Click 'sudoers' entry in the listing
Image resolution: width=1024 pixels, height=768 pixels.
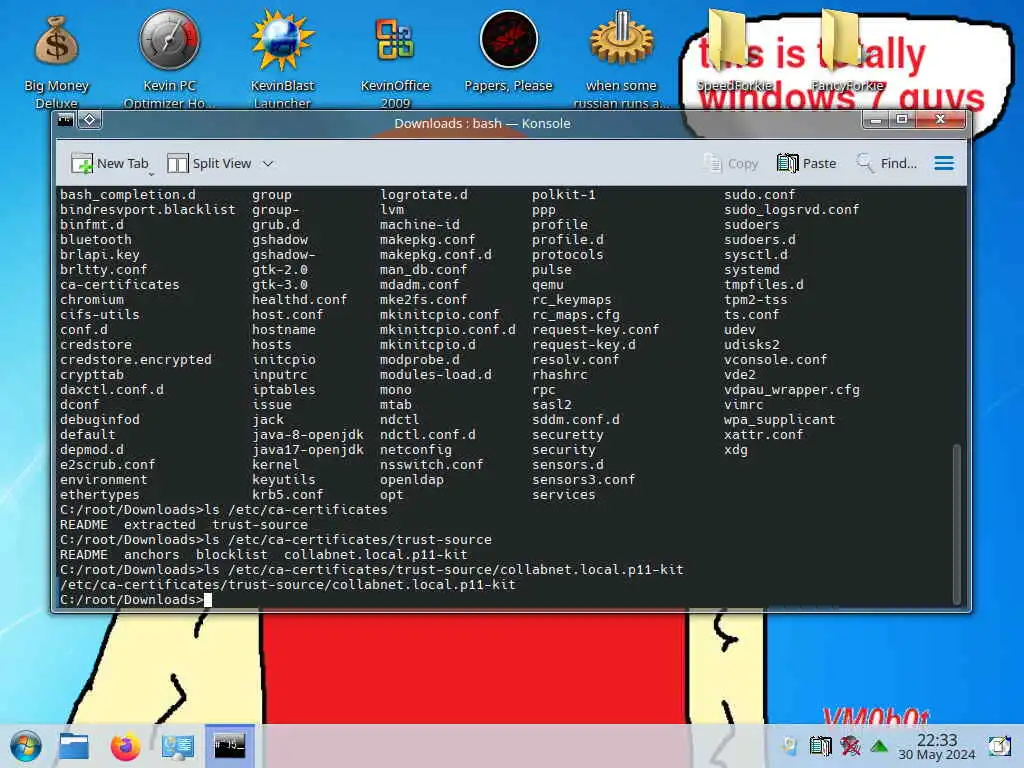pyautogui.click(x=752, y=225)
